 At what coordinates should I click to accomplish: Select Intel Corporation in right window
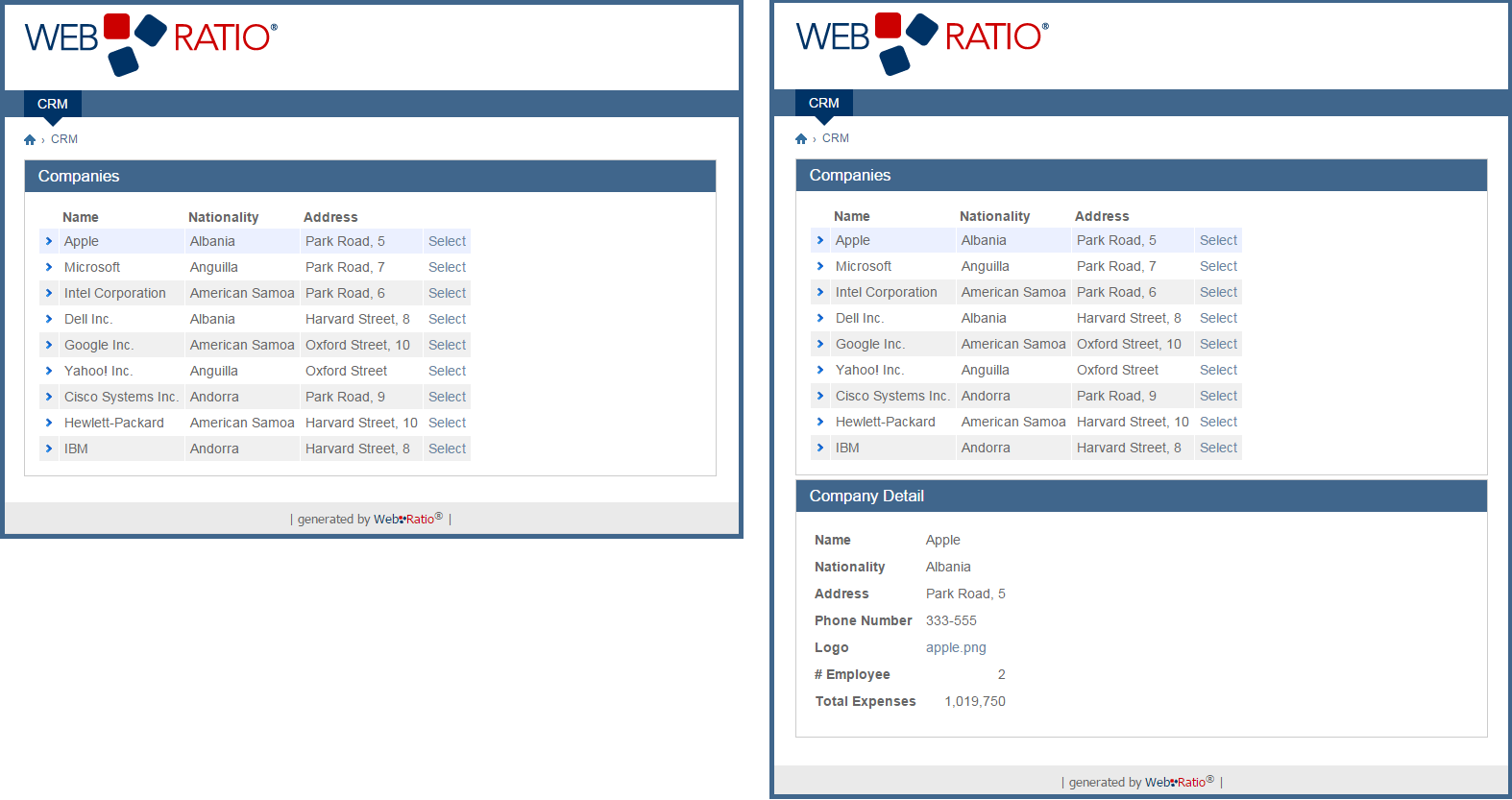(1218, 292)
